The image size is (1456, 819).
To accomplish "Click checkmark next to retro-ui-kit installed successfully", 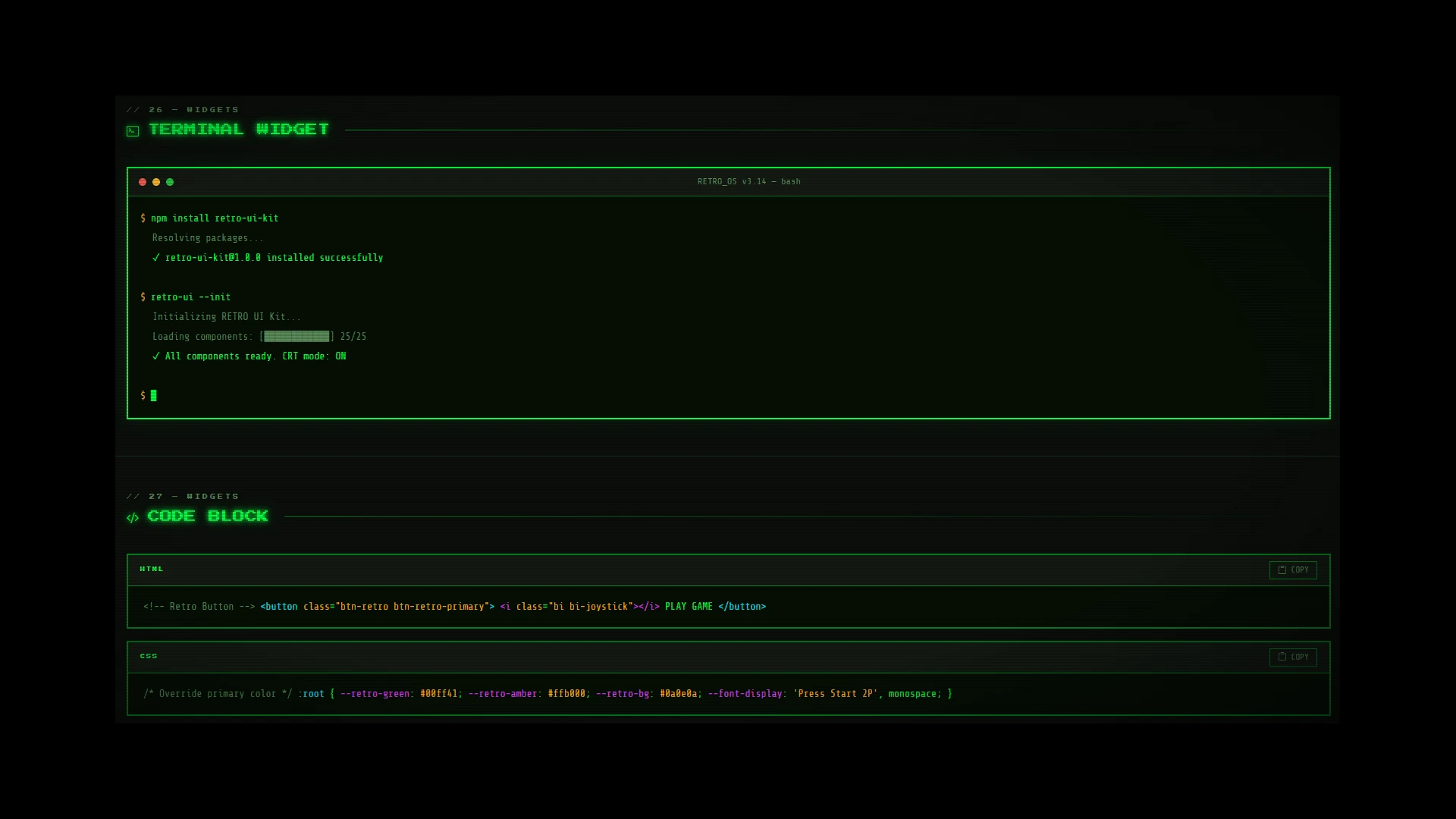I will [156, 258].
